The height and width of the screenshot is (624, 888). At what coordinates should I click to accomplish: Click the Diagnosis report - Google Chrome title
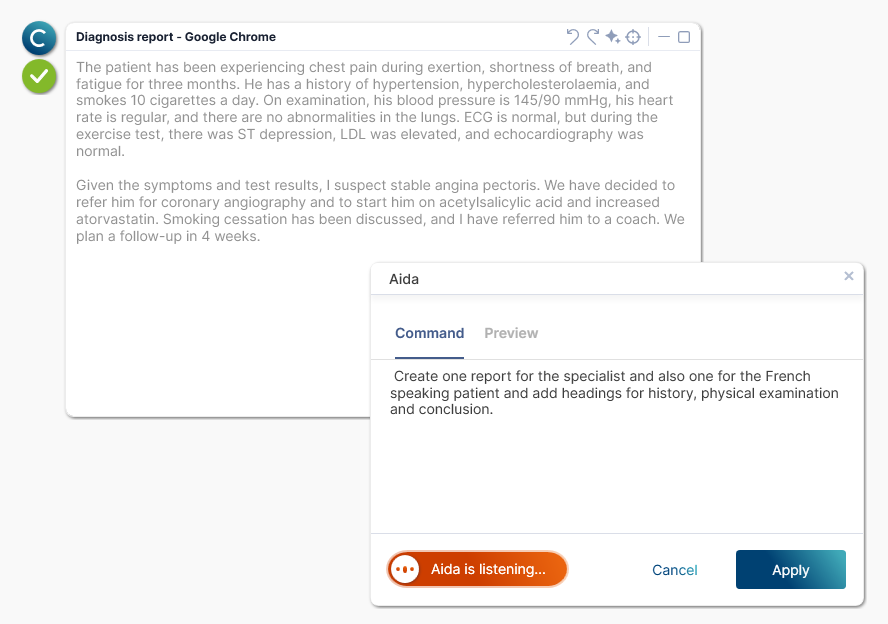[x=176, y=37]
